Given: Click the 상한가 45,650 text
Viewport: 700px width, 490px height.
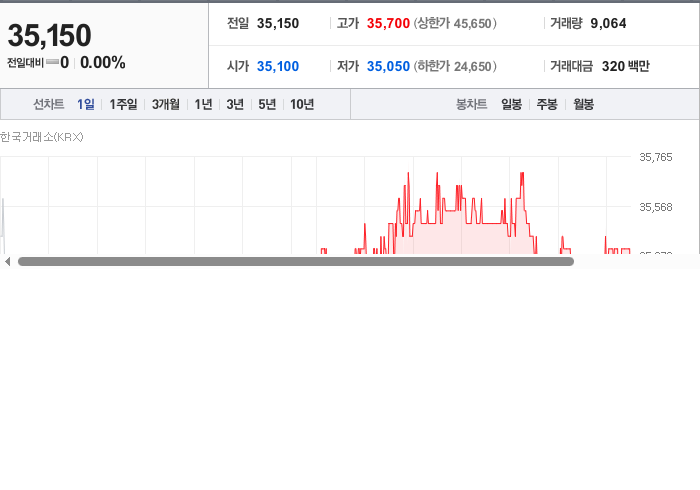Looking at the screenshot, I should 455,23.
